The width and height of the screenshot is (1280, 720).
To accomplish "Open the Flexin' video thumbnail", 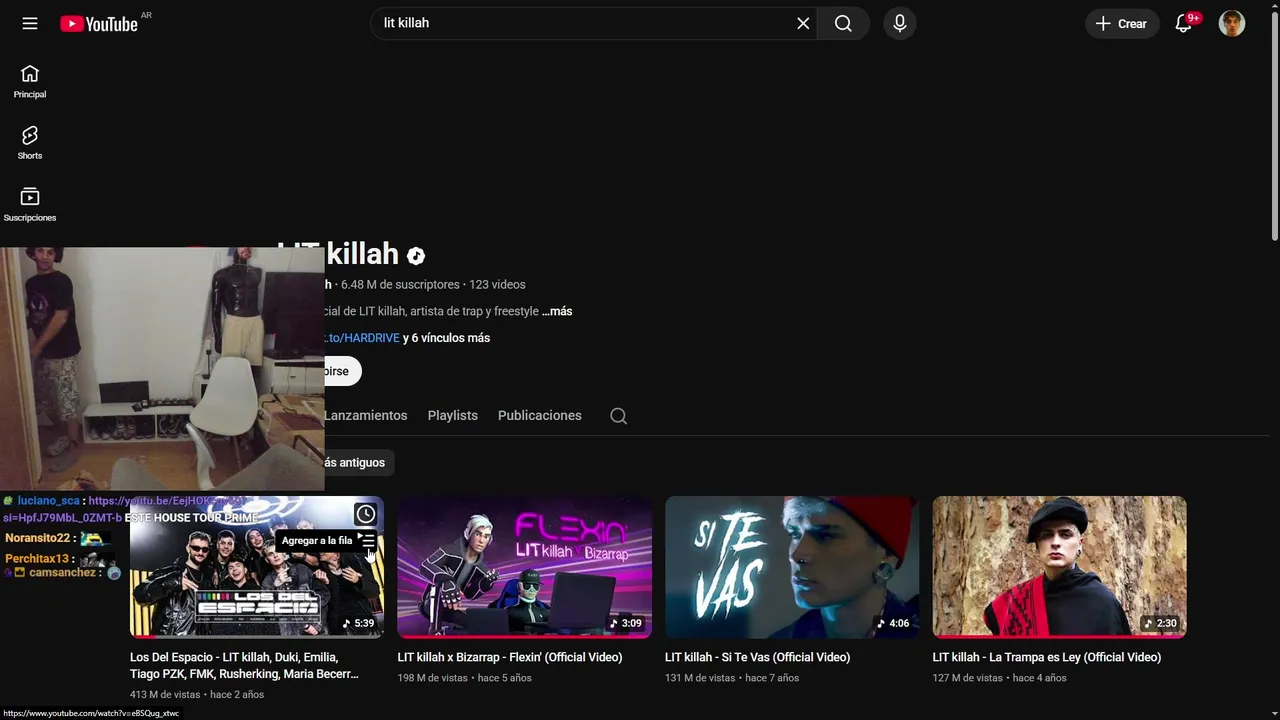I will click(524, 567).
